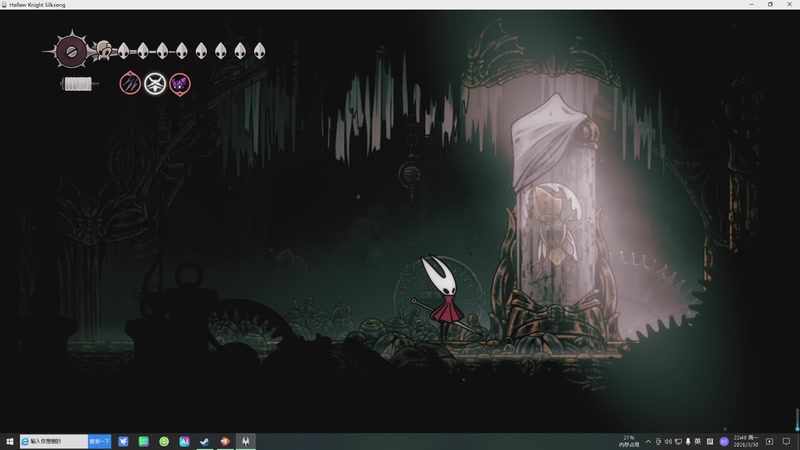Viewport: 800px width, 450px height.
Task: Click the hanging round lantern
Action: click(411, 175)
